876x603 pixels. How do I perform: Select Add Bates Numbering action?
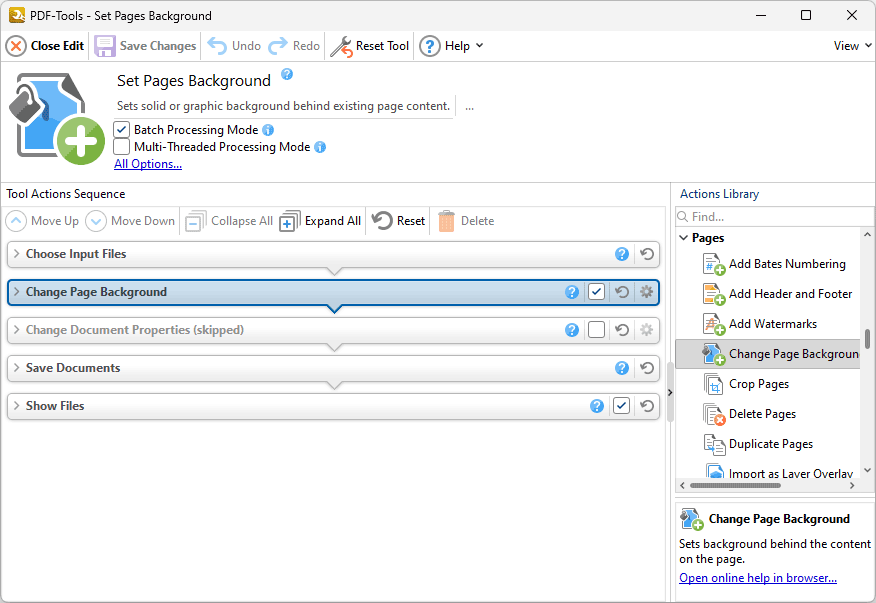click(774, 264)
